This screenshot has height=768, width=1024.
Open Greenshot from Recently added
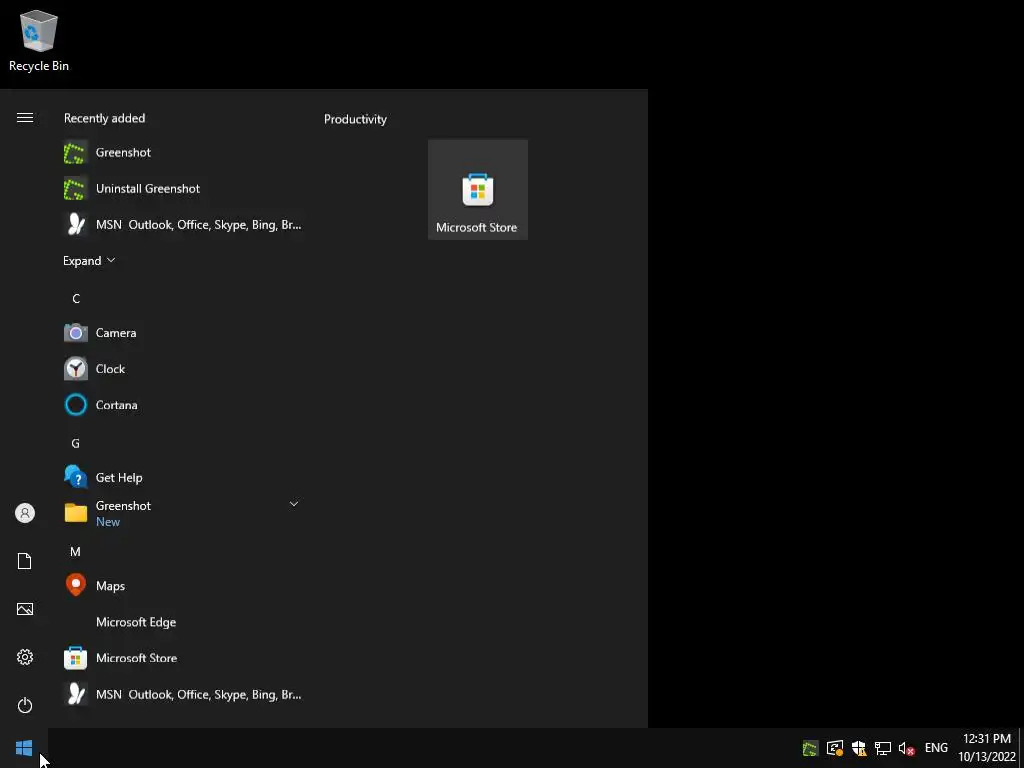click(183, 153)
